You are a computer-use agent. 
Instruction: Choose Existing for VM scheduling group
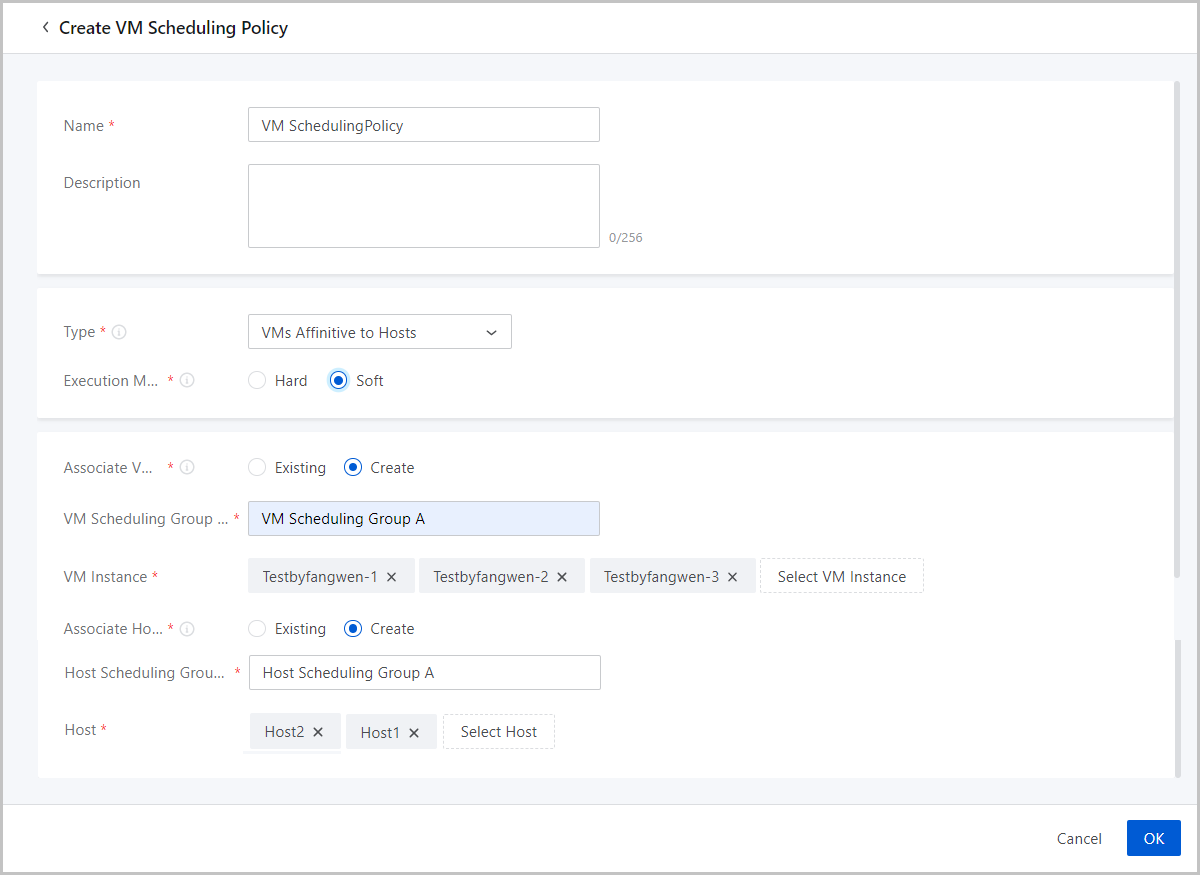coord(258,468)
